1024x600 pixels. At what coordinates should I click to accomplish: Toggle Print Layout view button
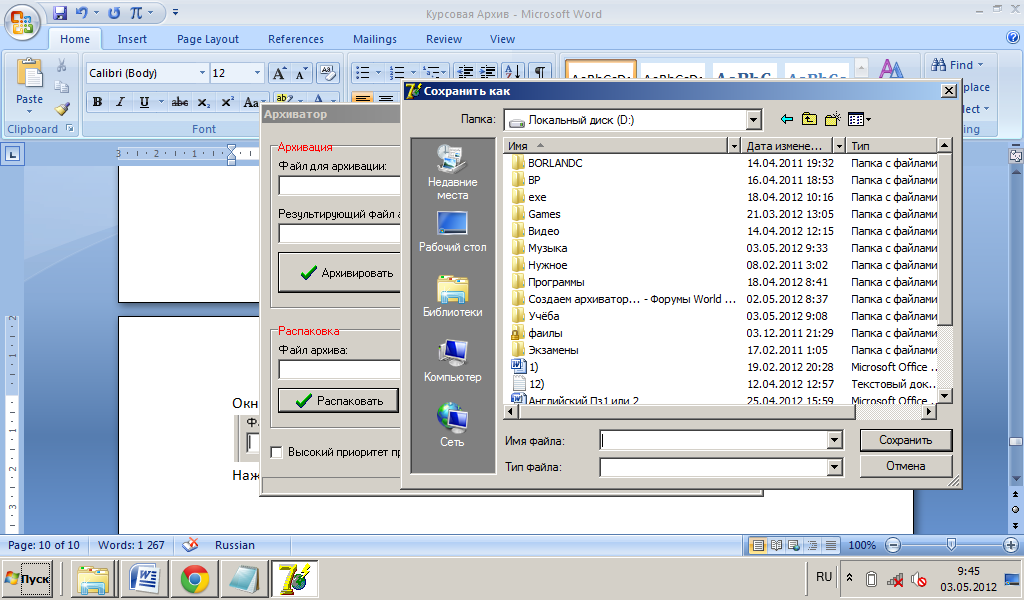[758, 545]
